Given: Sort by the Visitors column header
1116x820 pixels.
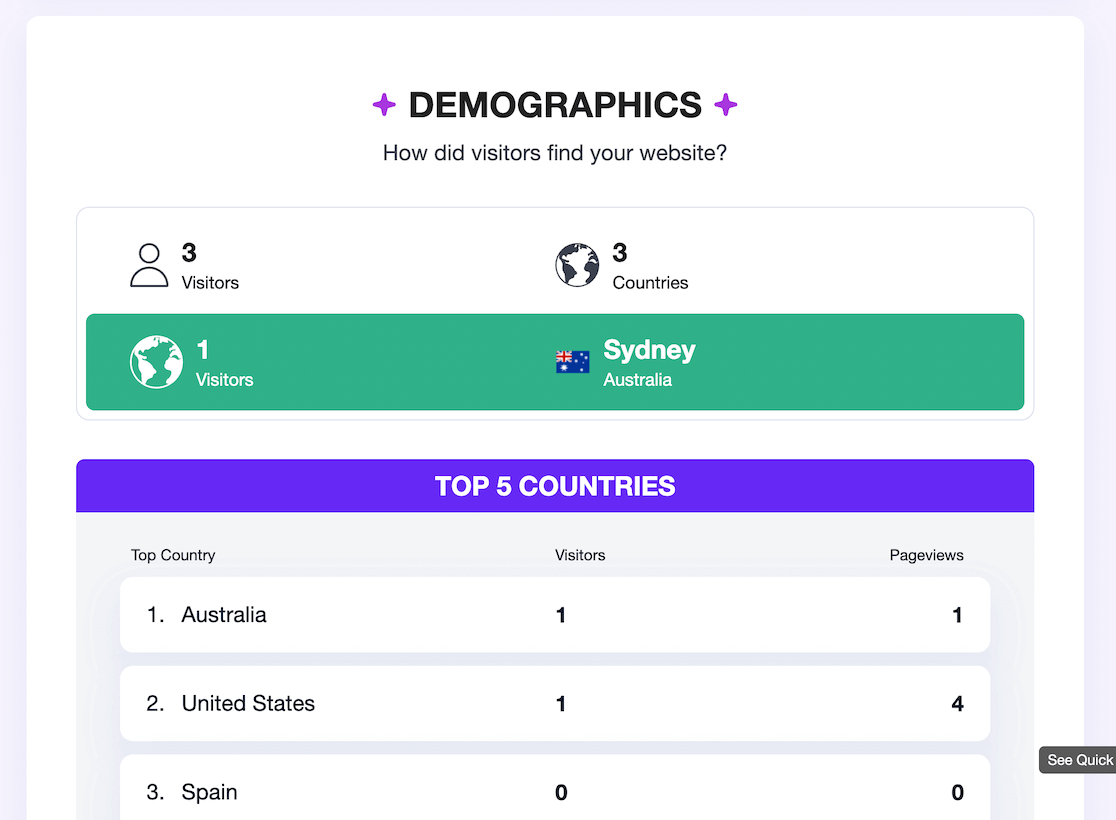Looking at the screenshot, I should coord(580,555).
